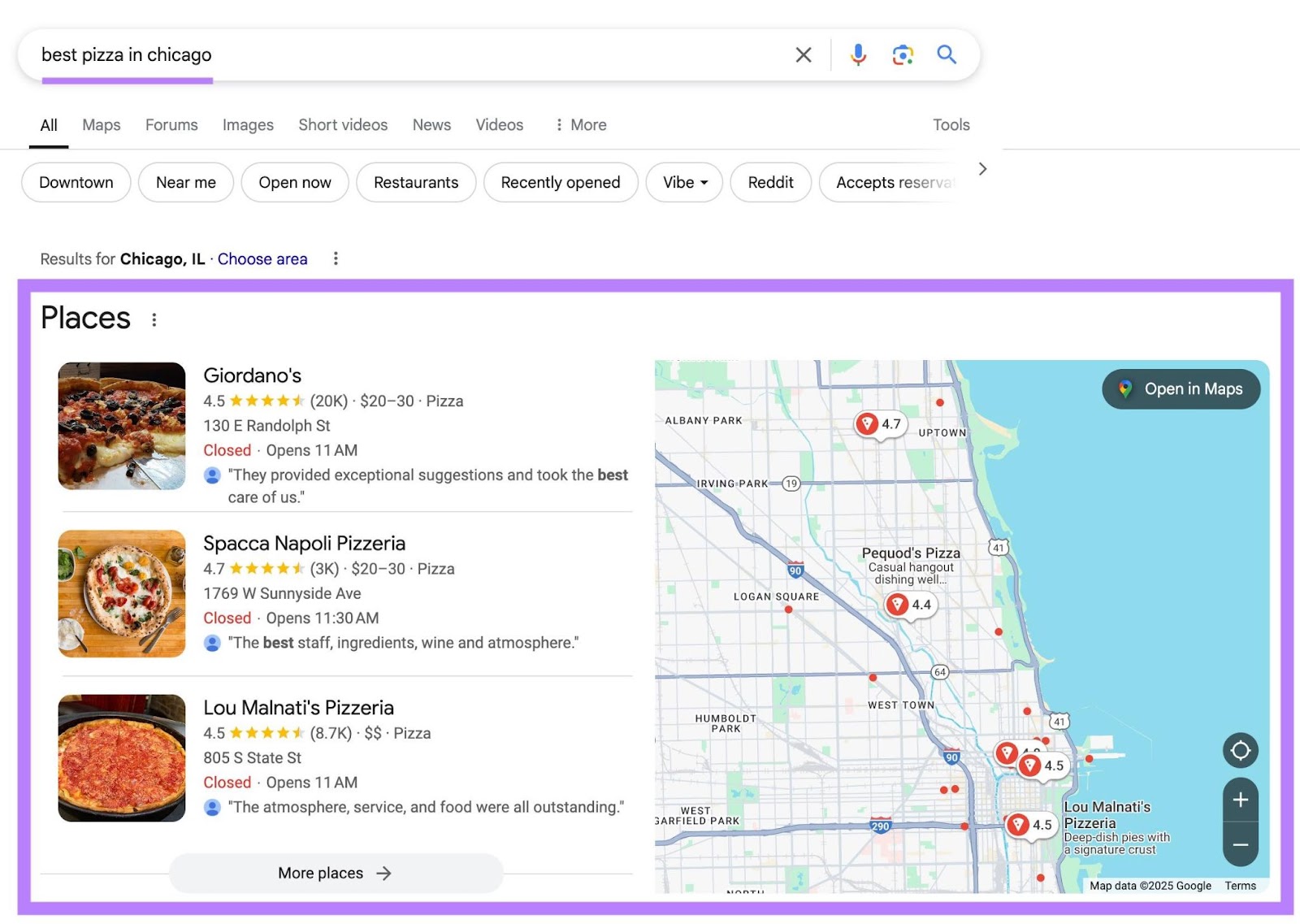Open the Choose area link

pos(262,258)
